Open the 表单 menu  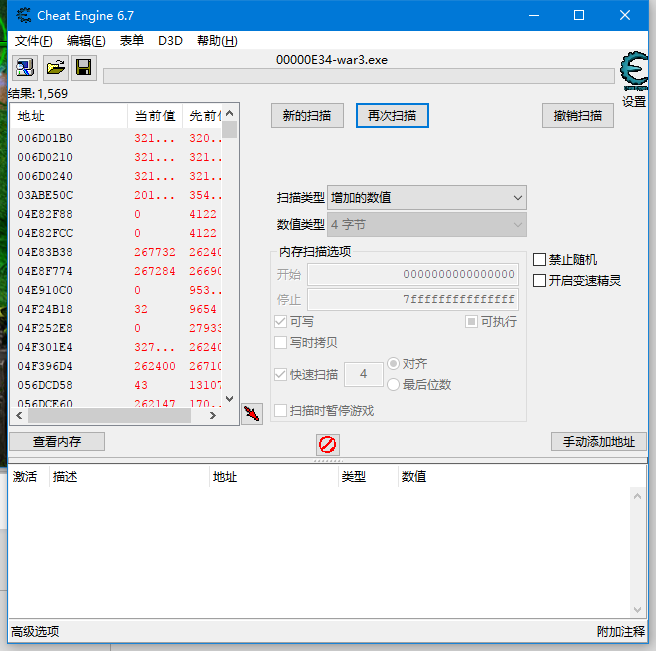(132, 41)
